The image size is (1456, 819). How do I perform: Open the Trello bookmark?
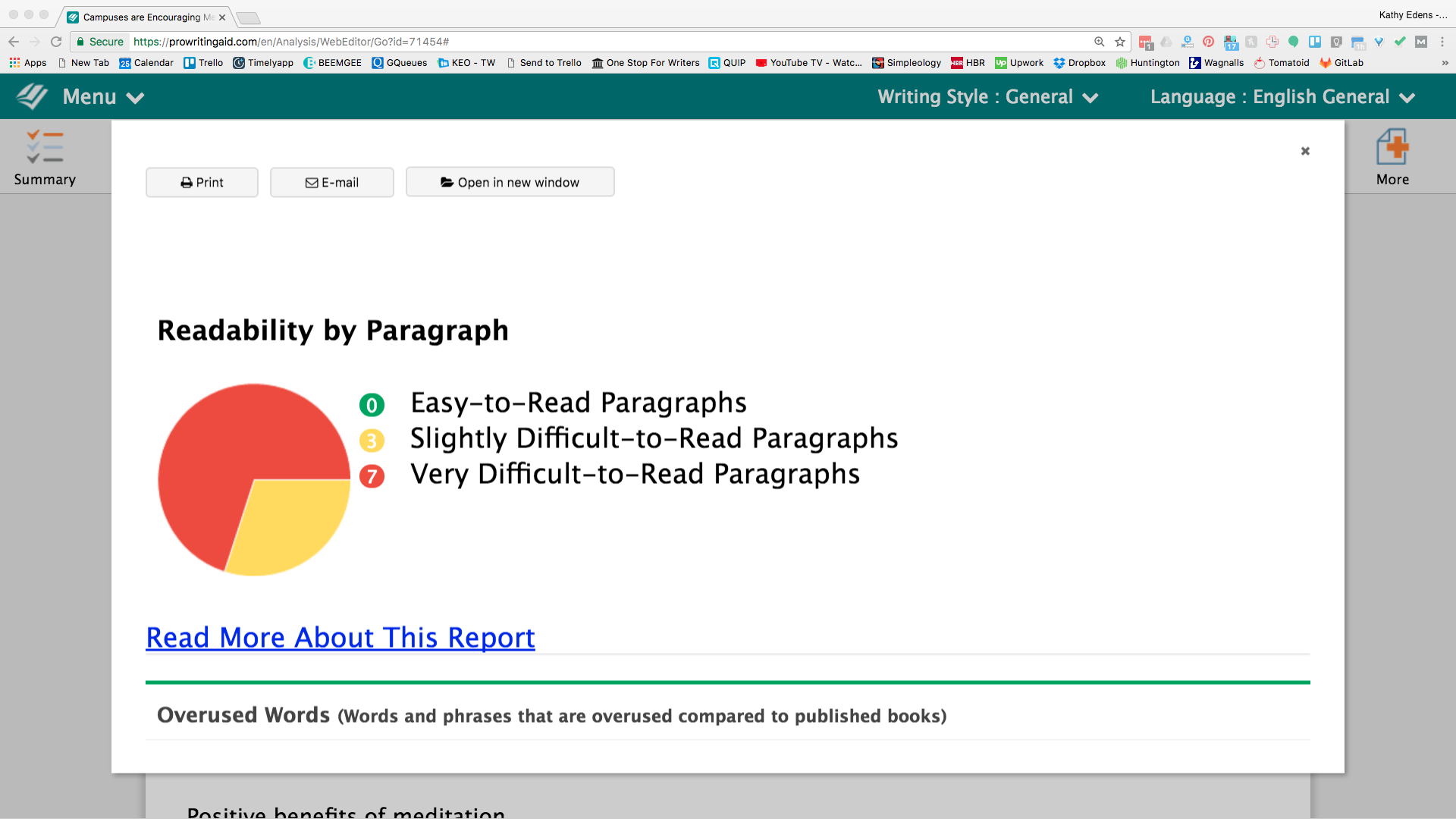pyautogui.click(x=203, y=63)
